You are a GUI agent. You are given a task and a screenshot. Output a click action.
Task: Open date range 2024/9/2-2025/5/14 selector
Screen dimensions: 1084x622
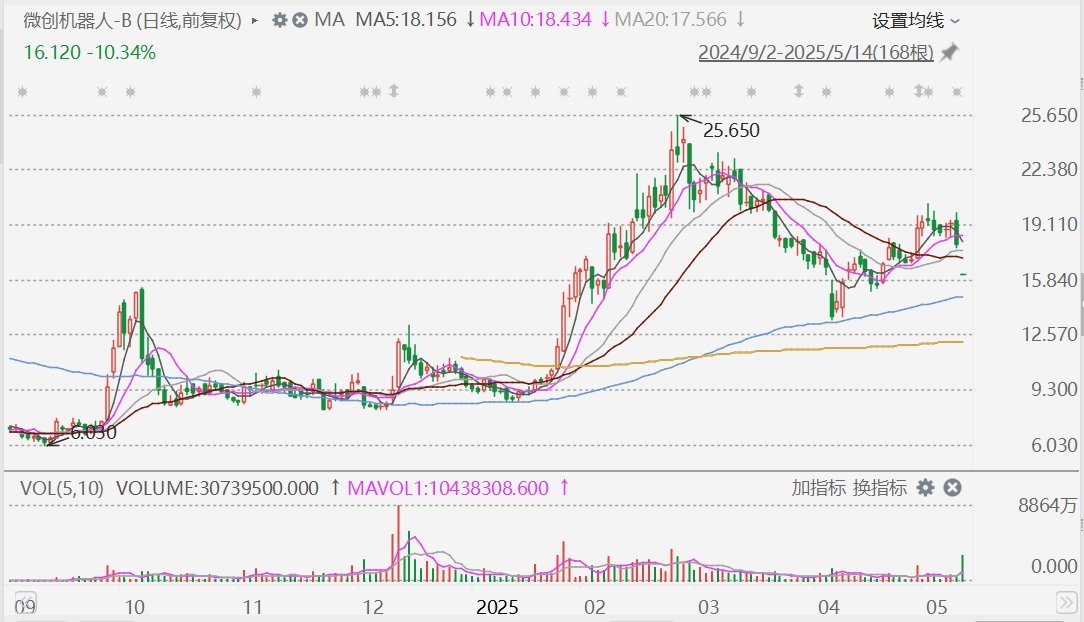(816, 52)
